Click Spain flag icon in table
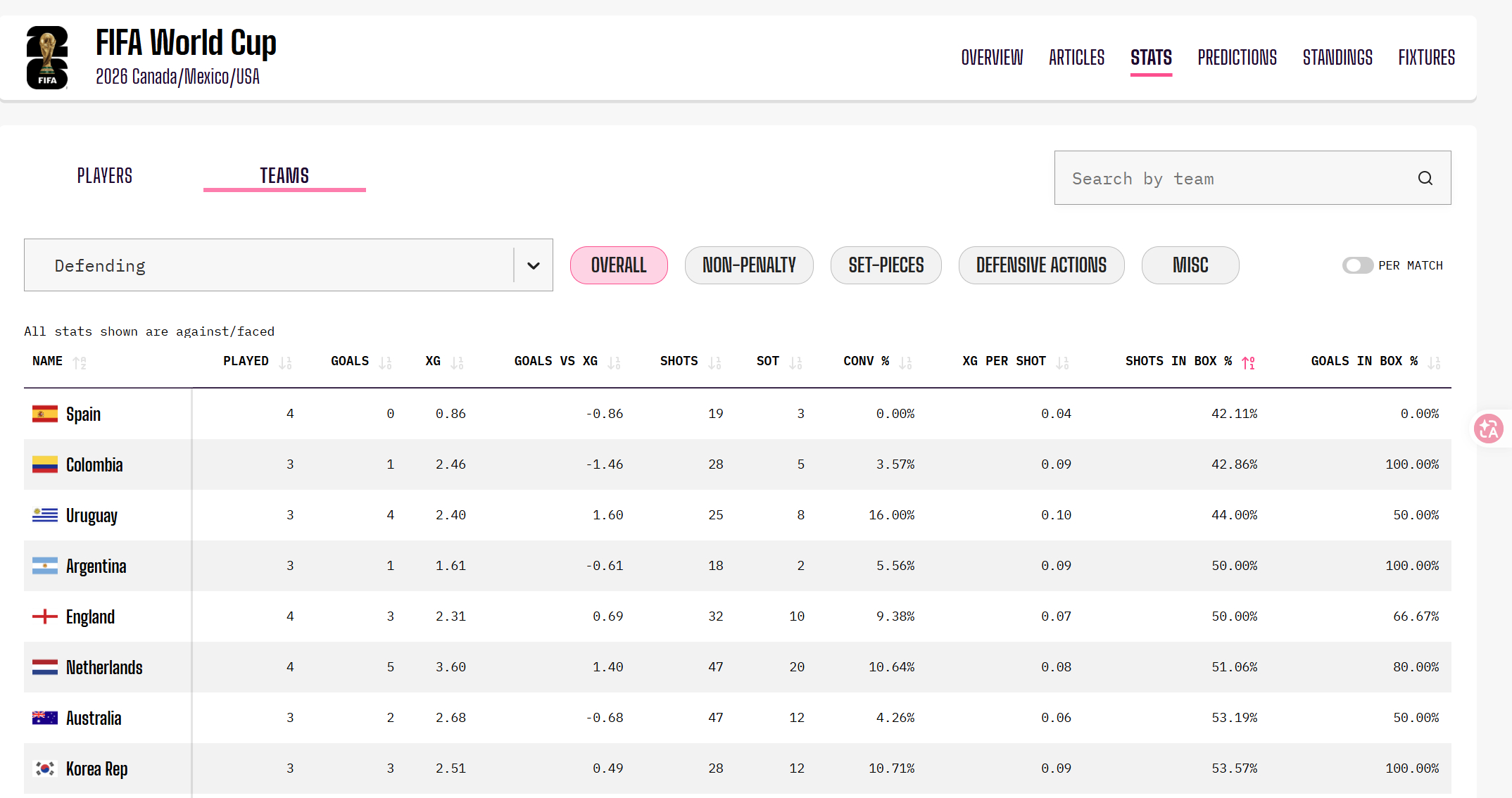Viewport: 1512px width, 798px height. pos(45,414)
